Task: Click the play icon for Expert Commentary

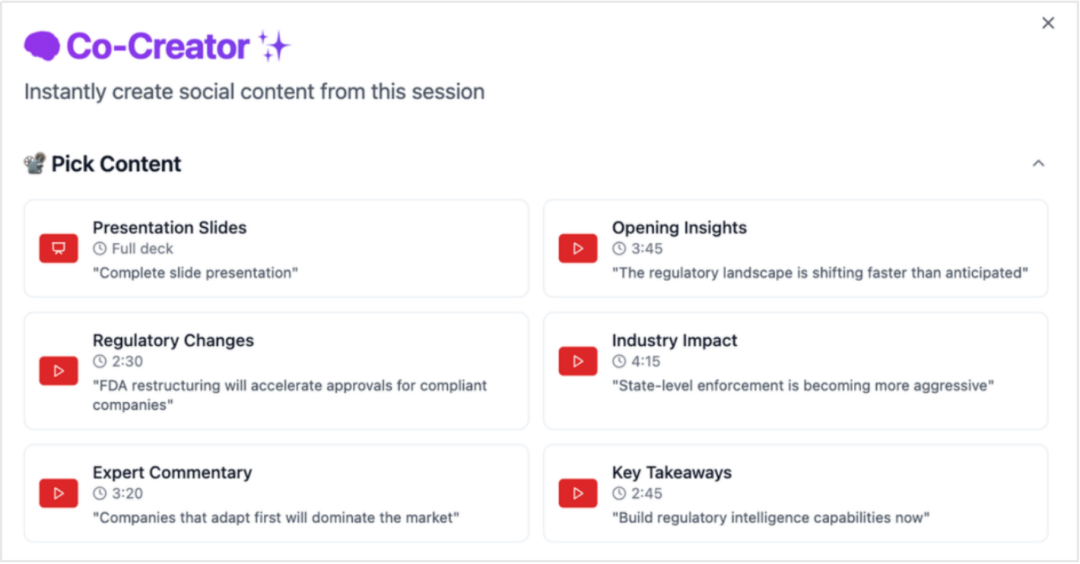Action: click(x=59, y=494)
